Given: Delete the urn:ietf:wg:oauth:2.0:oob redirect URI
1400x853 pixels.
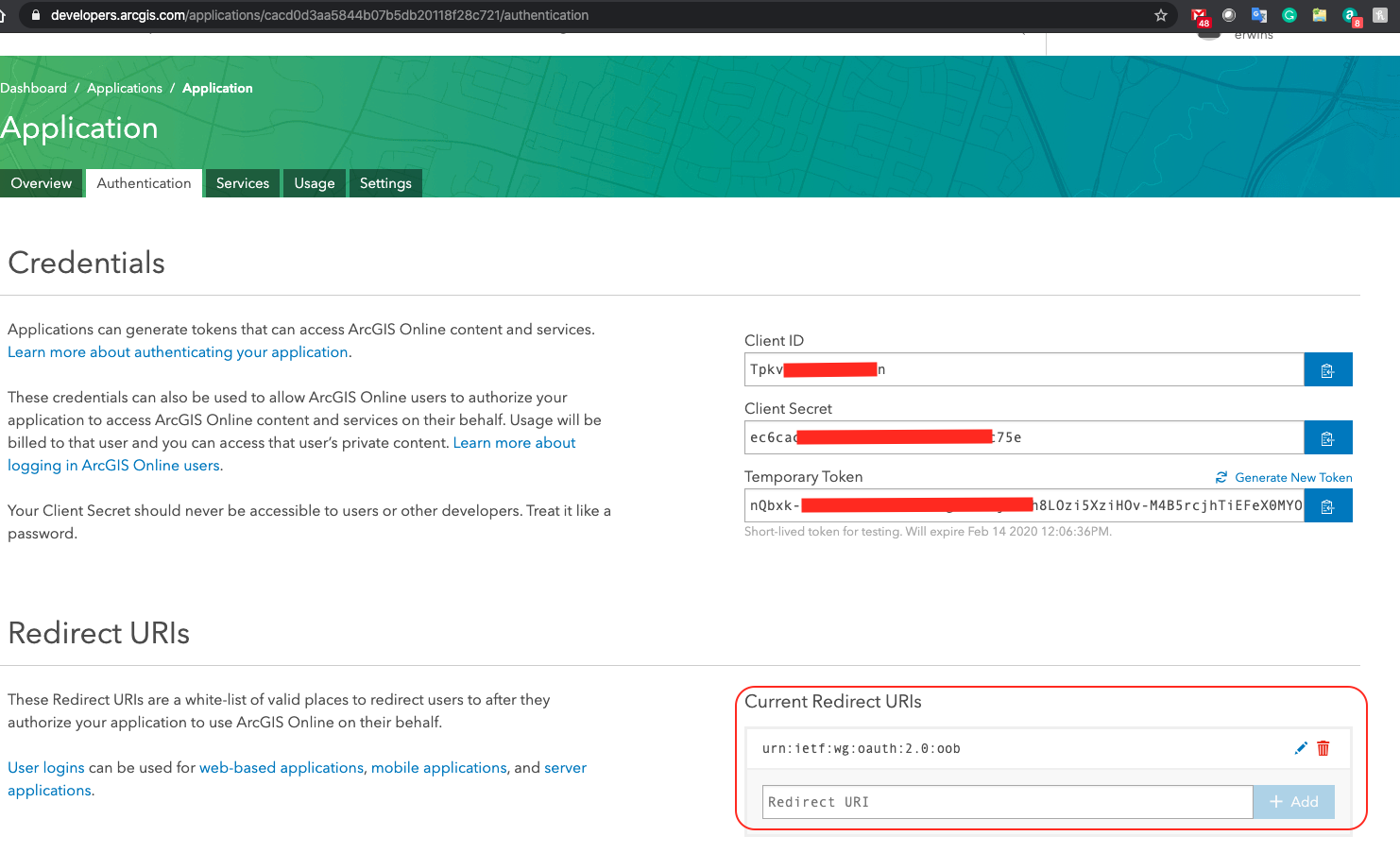Looking at the screenshot, I should 1323,748.
